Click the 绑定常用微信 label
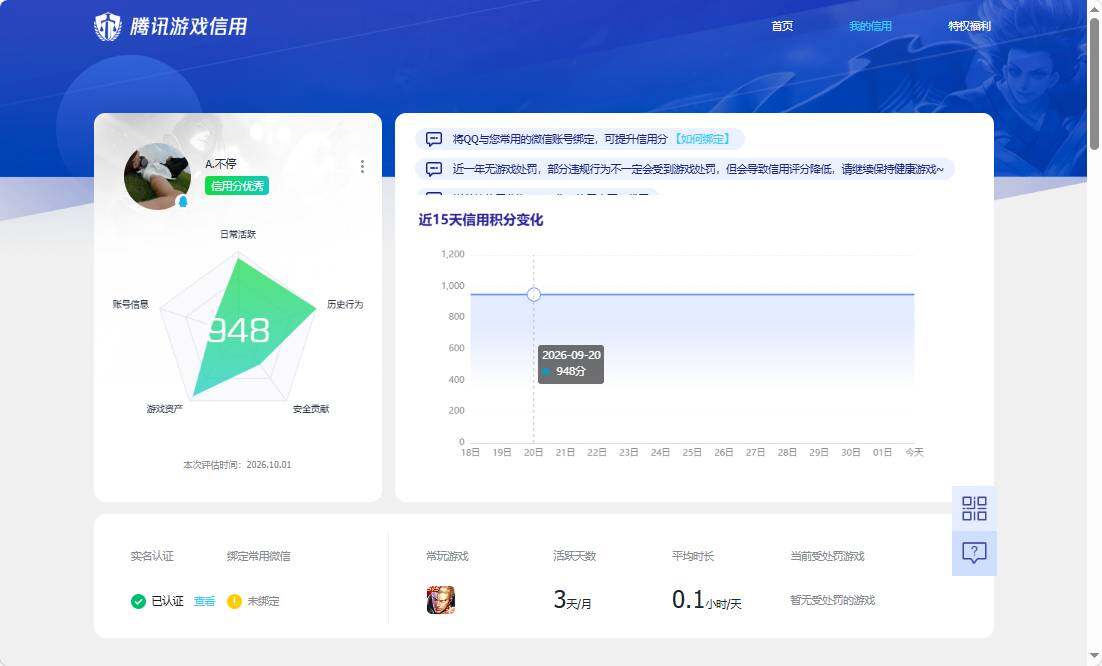Viewport: 1102px width, 666px height. tap(259, 556)
